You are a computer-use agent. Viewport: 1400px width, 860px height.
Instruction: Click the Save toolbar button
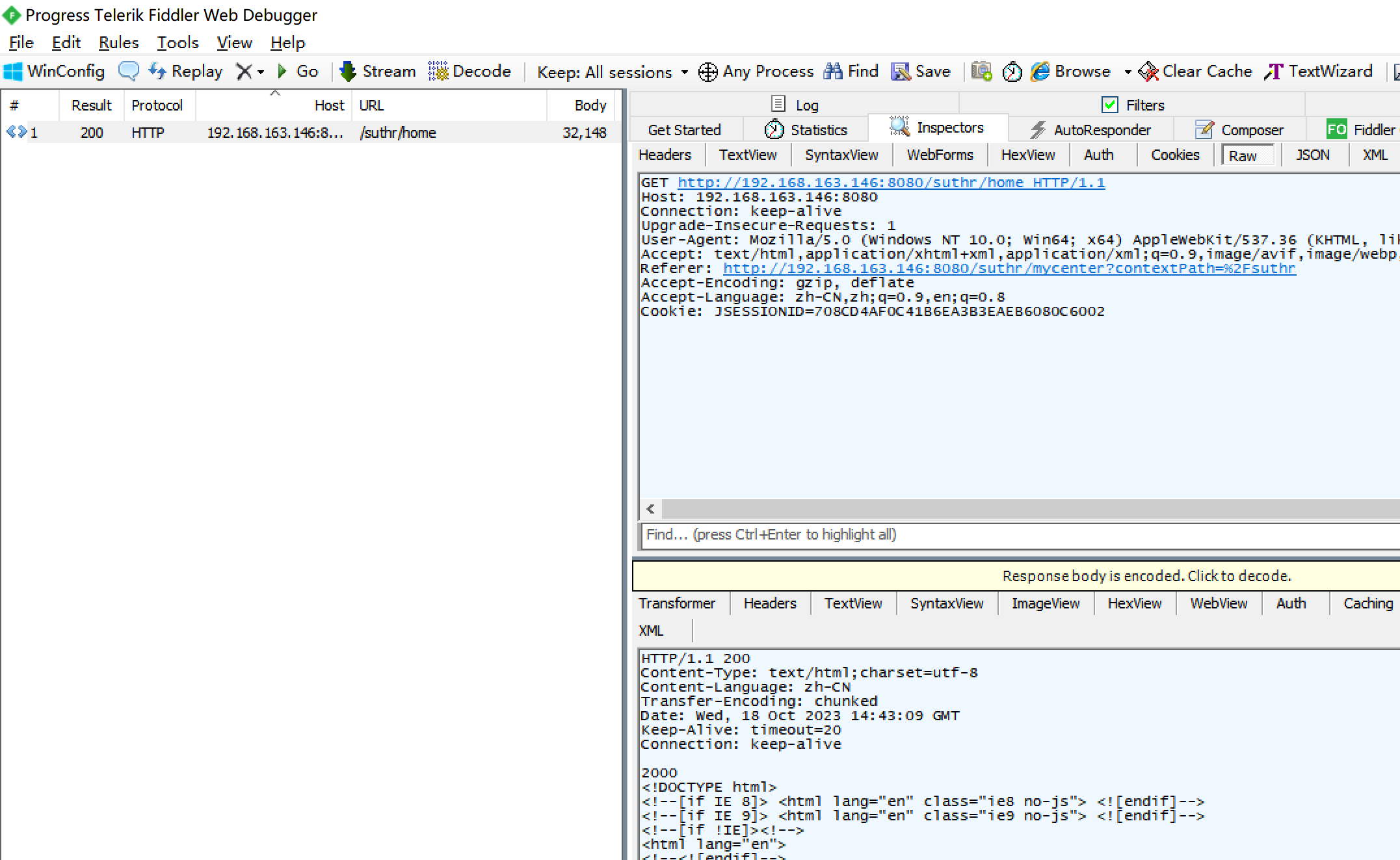(921, 72)
